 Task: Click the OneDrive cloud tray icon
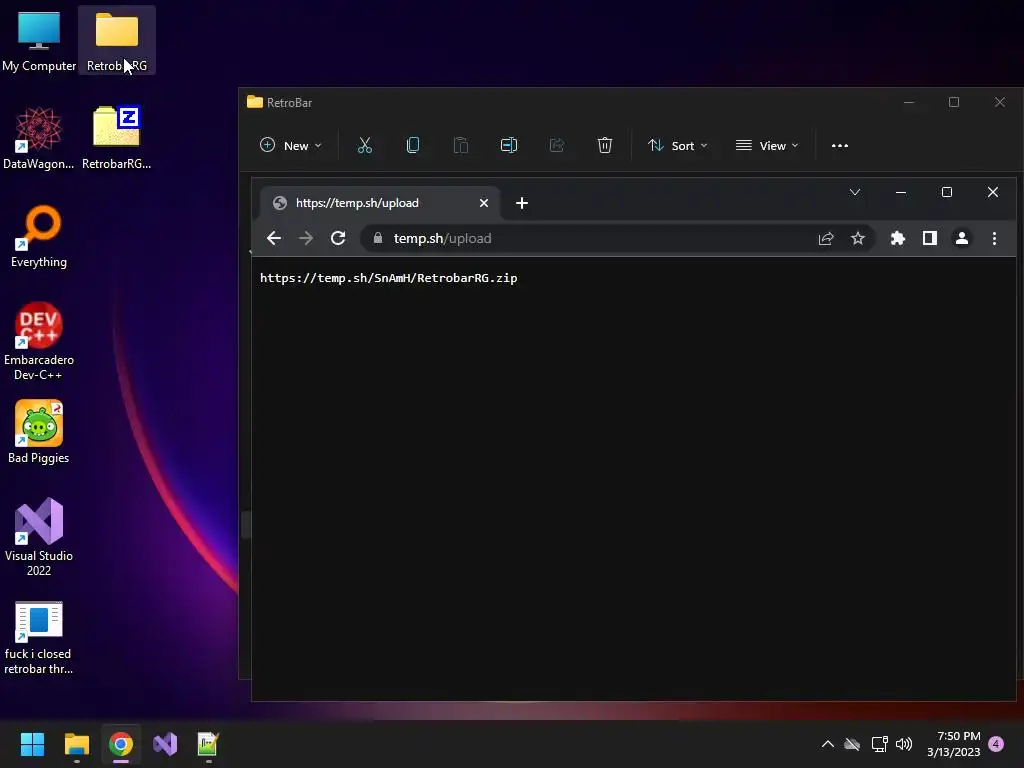pyautogui.click(x=852, y=744)
